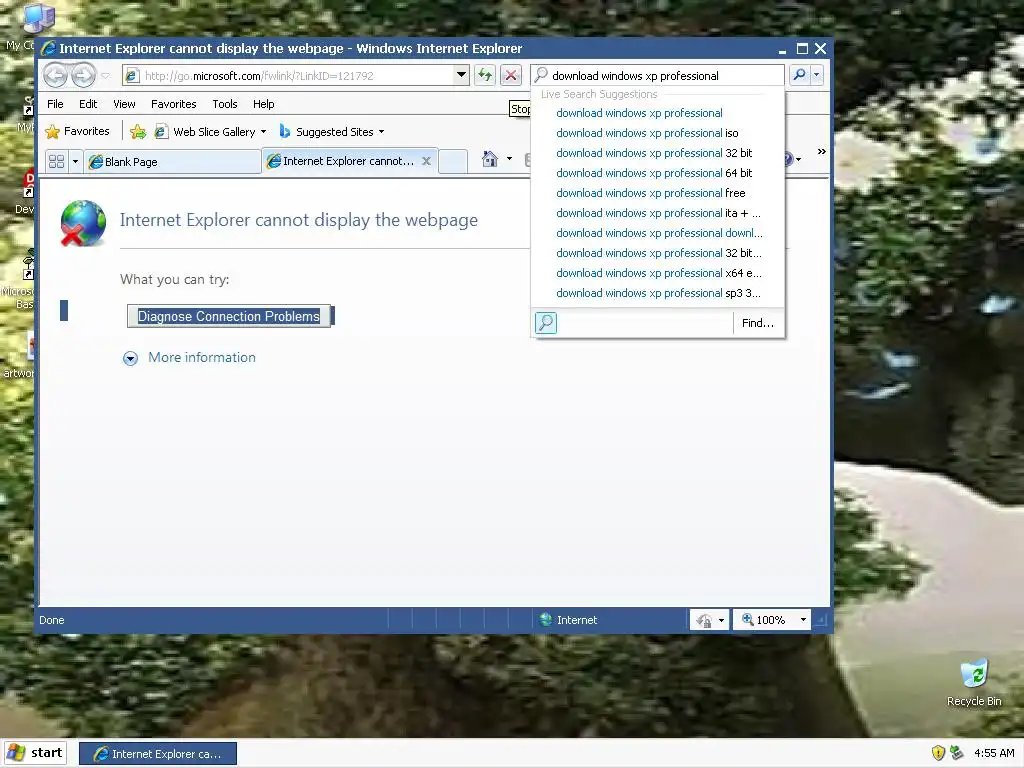Open the Suggested Sites link

[x=327, y=132]
